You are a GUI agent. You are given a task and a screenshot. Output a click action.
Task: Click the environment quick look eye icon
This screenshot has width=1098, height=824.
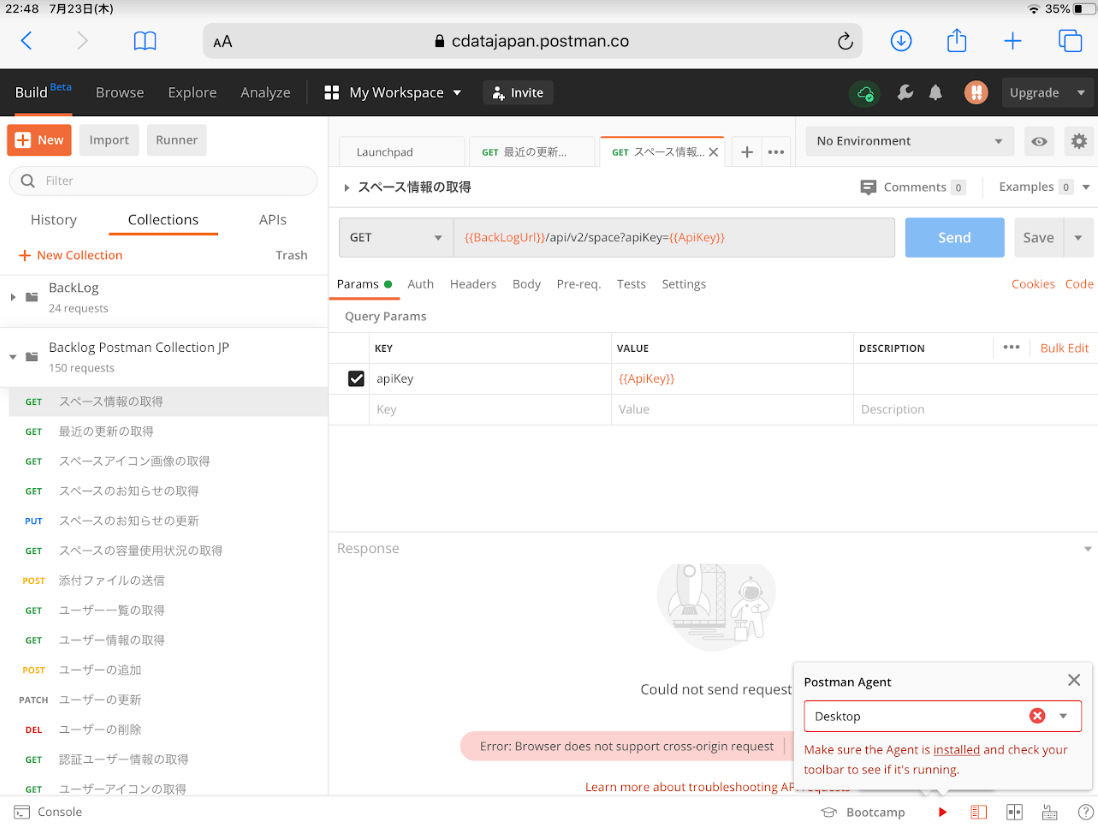coord(1039,141)
